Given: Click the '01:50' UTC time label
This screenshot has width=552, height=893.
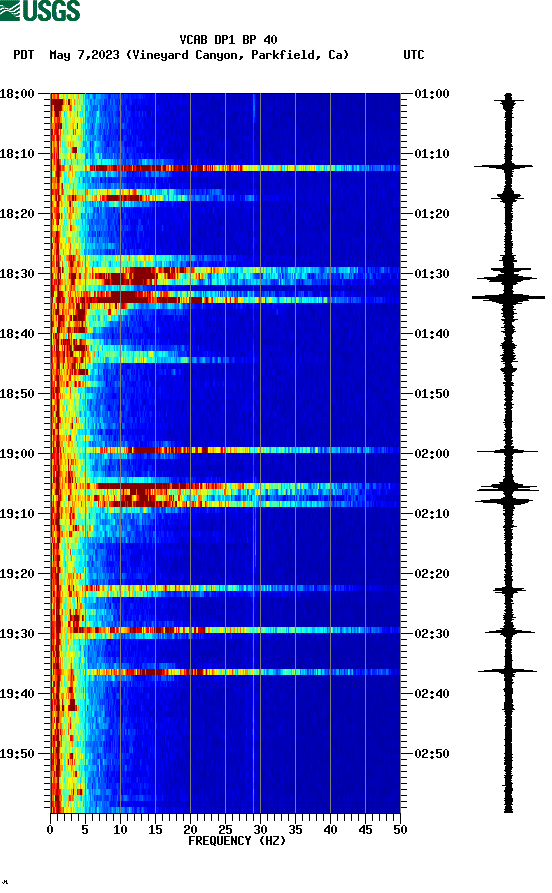Looking at the screenshot, I should 432,394.
